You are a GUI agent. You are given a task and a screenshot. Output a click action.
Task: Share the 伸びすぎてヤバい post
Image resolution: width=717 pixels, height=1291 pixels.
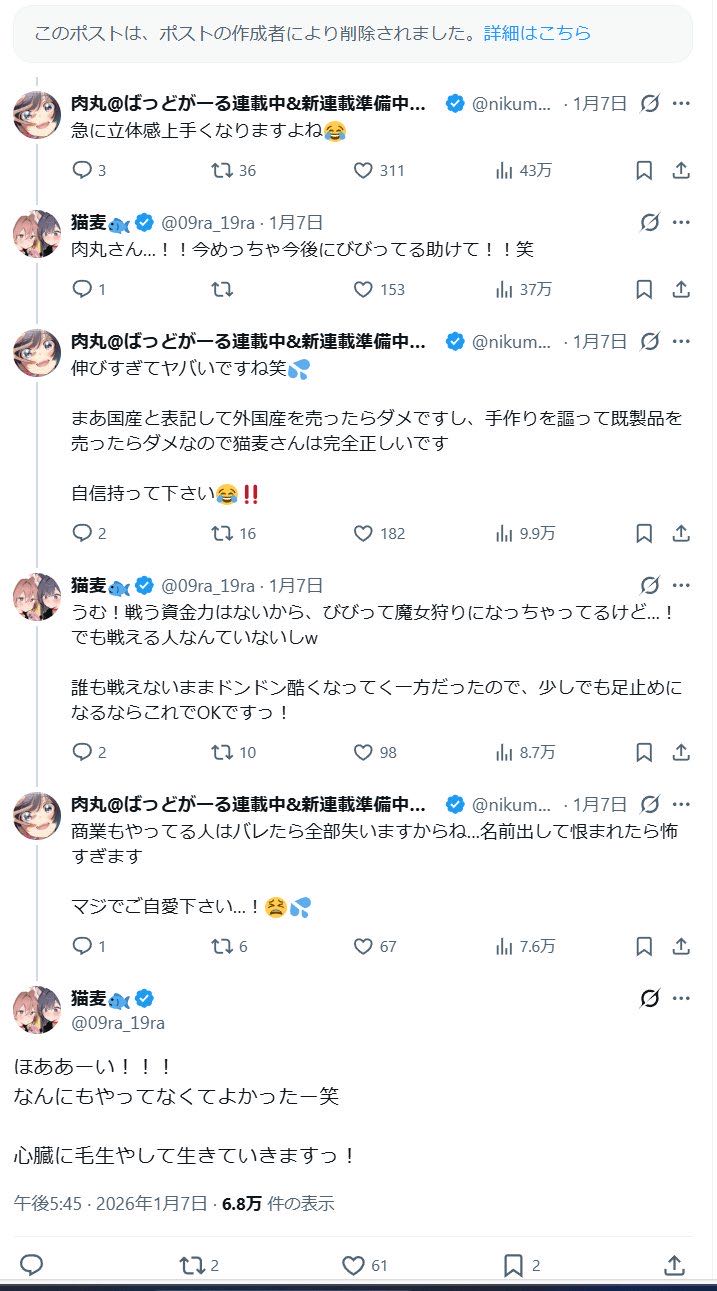[x=681, y=533]
